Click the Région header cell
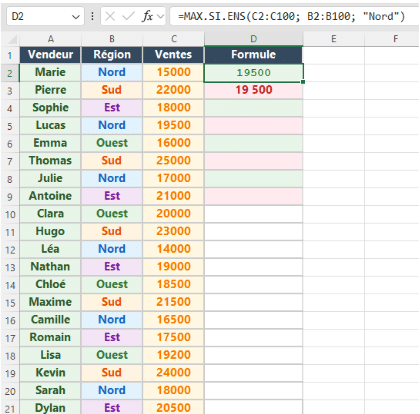 click(x=112, y=55)
